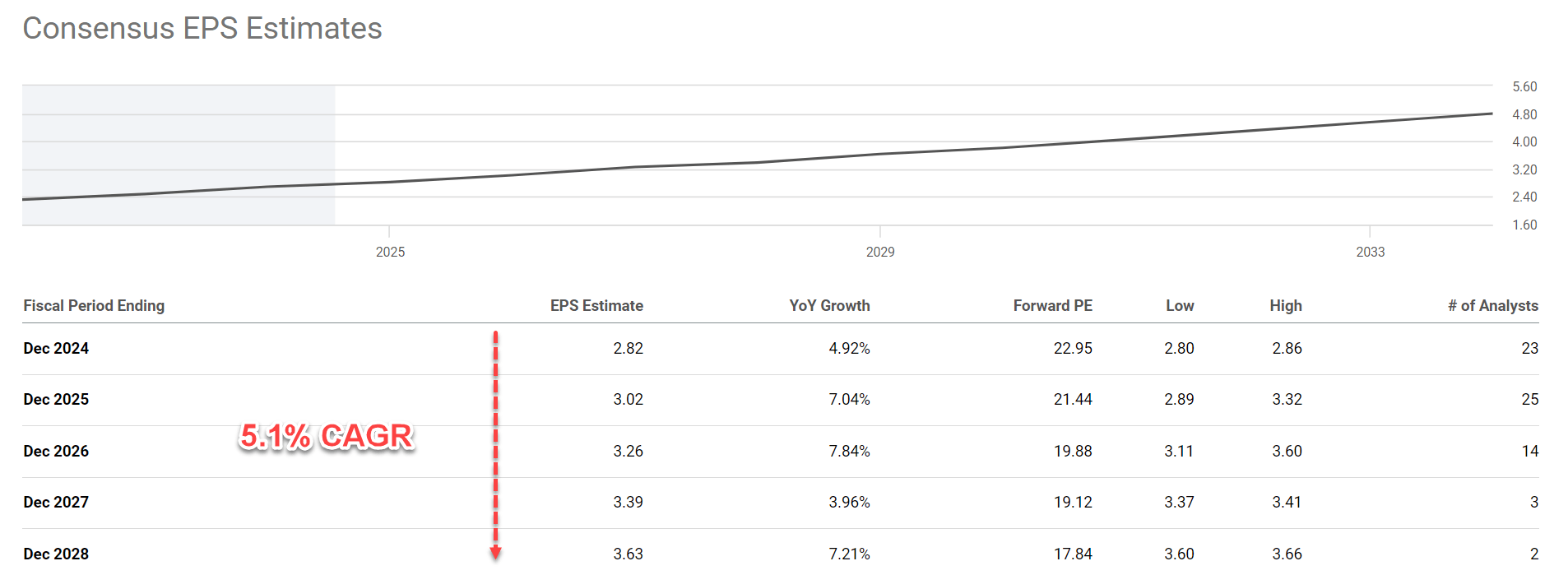The height and width of the screenshot is (575, 1568).
Task: Click the 3.02 EPS estimate for Dec 2025
Action: click(628, 400)
